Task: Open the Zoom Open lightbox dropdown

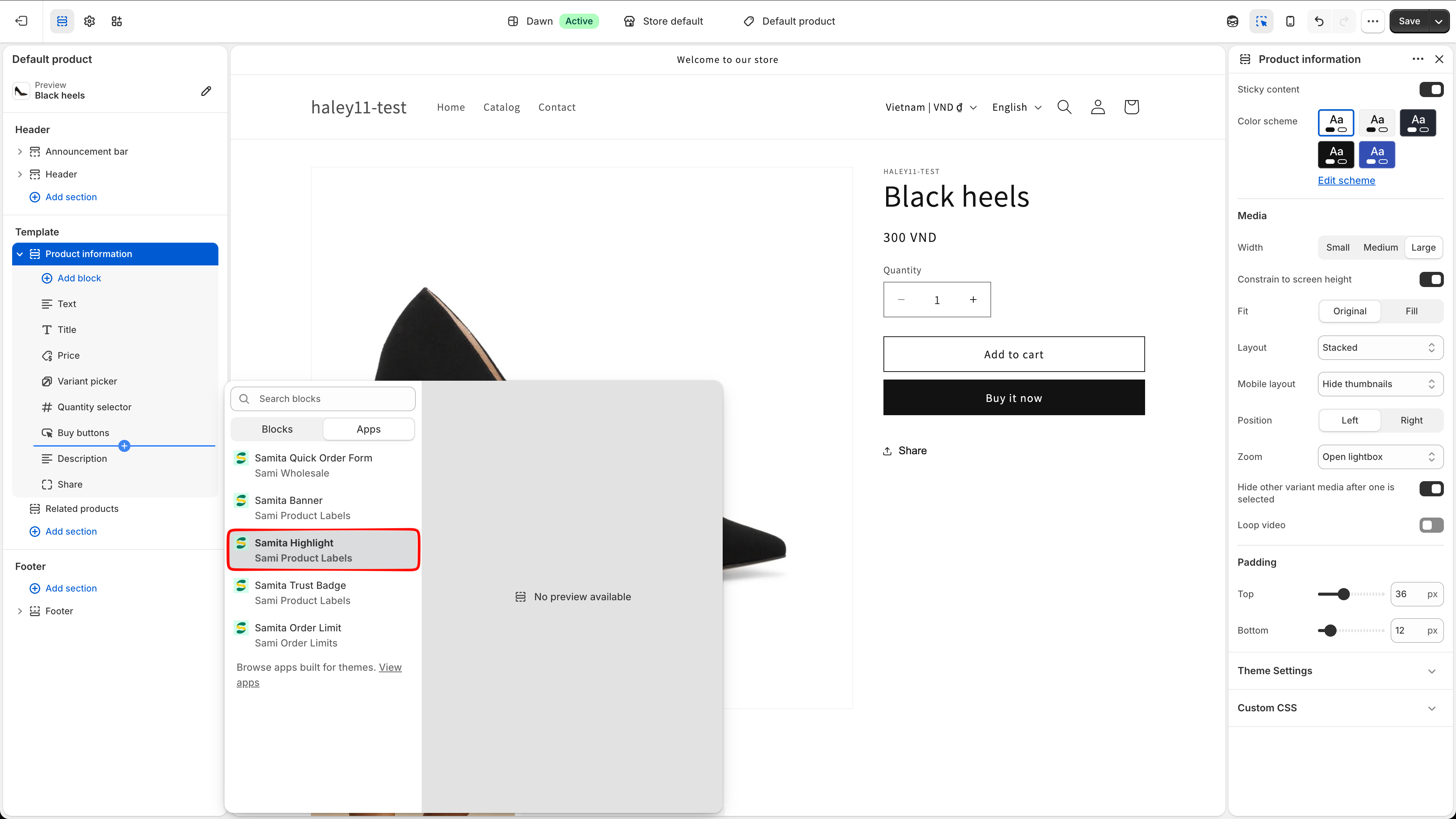Action: pyautogui.click(x=1380, y=457)
